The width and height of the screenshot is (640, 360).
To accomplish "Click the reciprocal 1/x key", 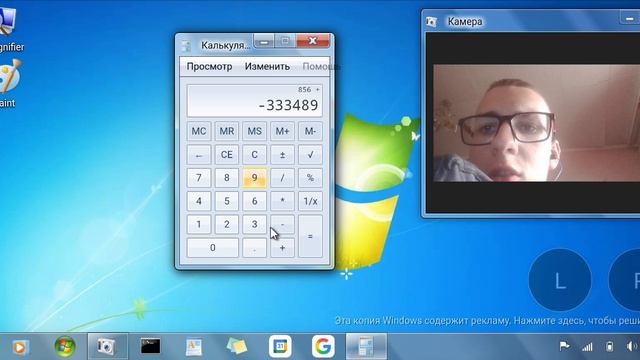I will point(310,201).
